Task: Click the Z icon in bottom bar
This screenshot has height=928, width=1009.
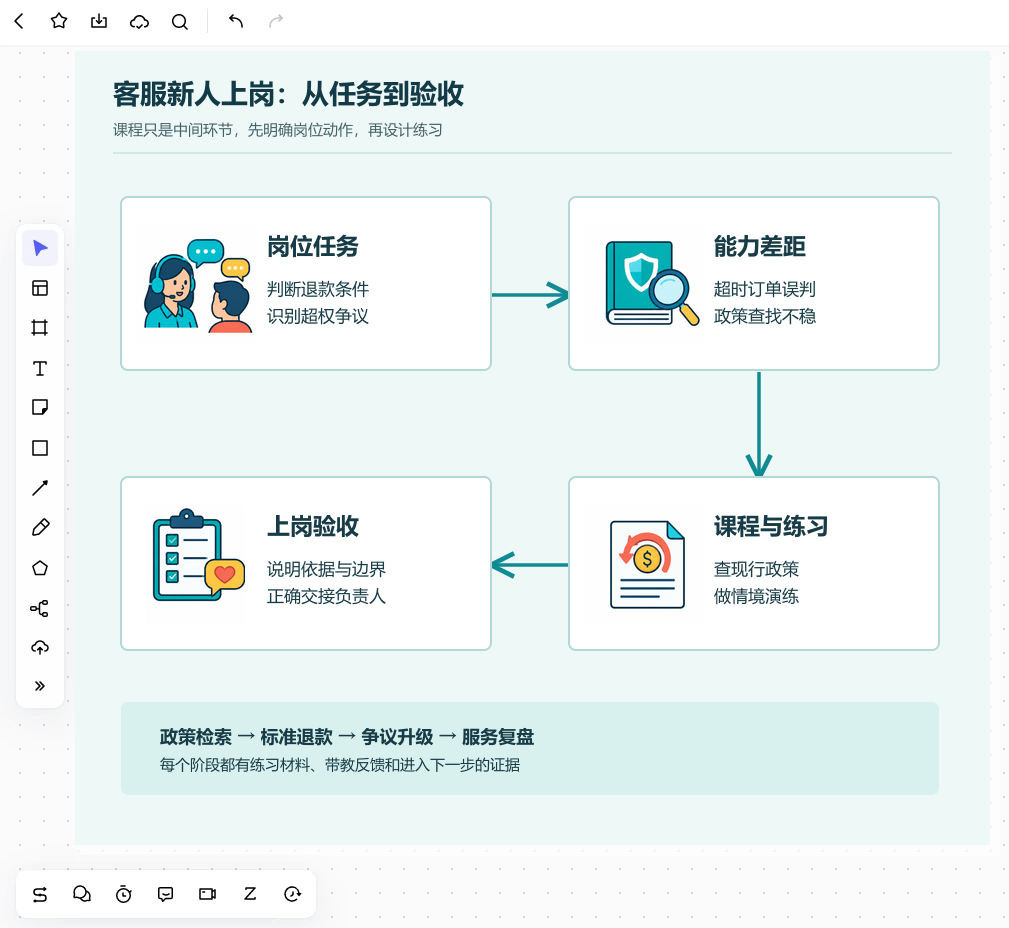Action: tap(250, 894)
